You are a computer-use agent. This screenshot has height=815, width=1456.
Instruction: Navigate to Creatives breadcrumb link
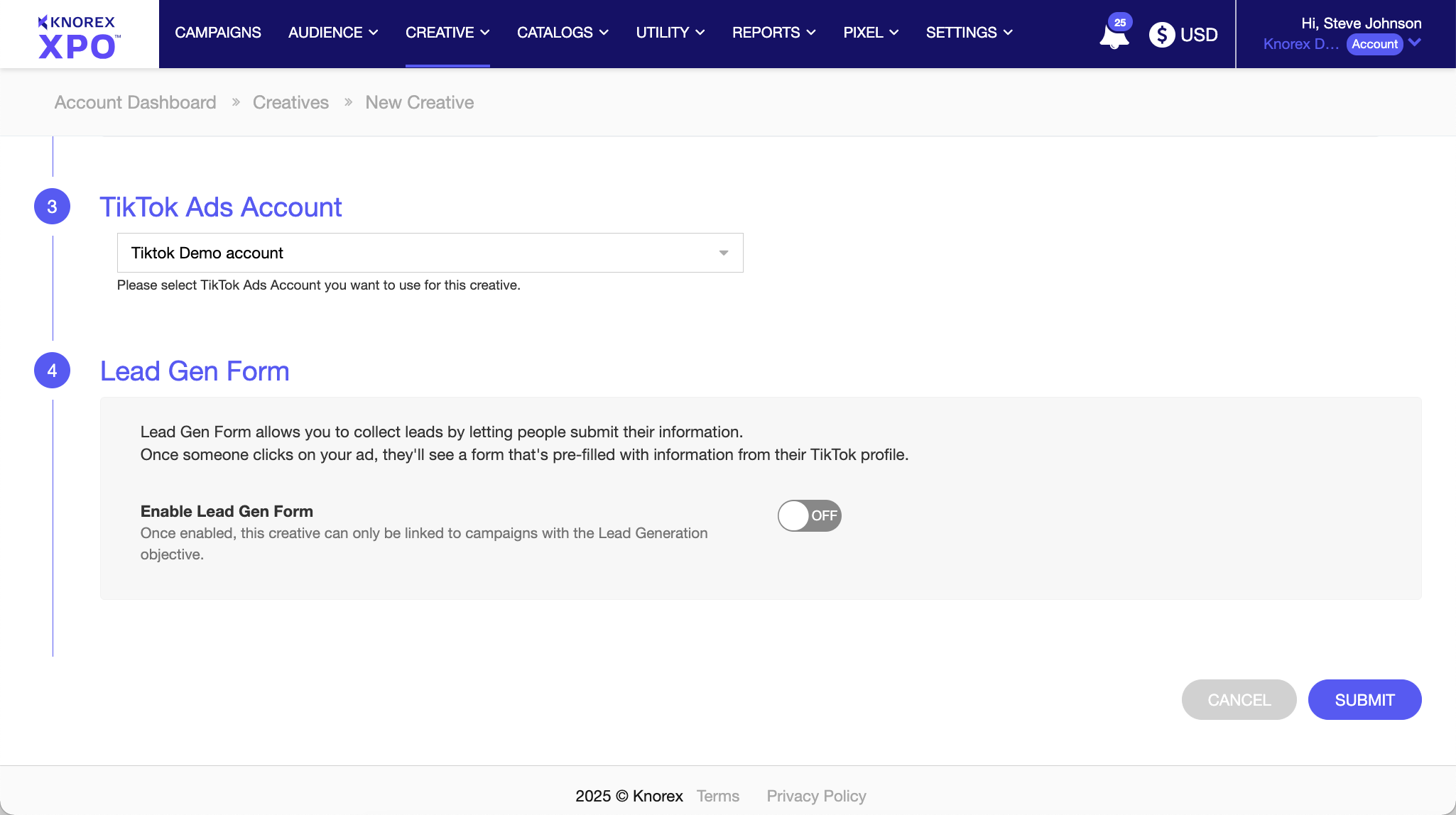(x=290, y=102)
